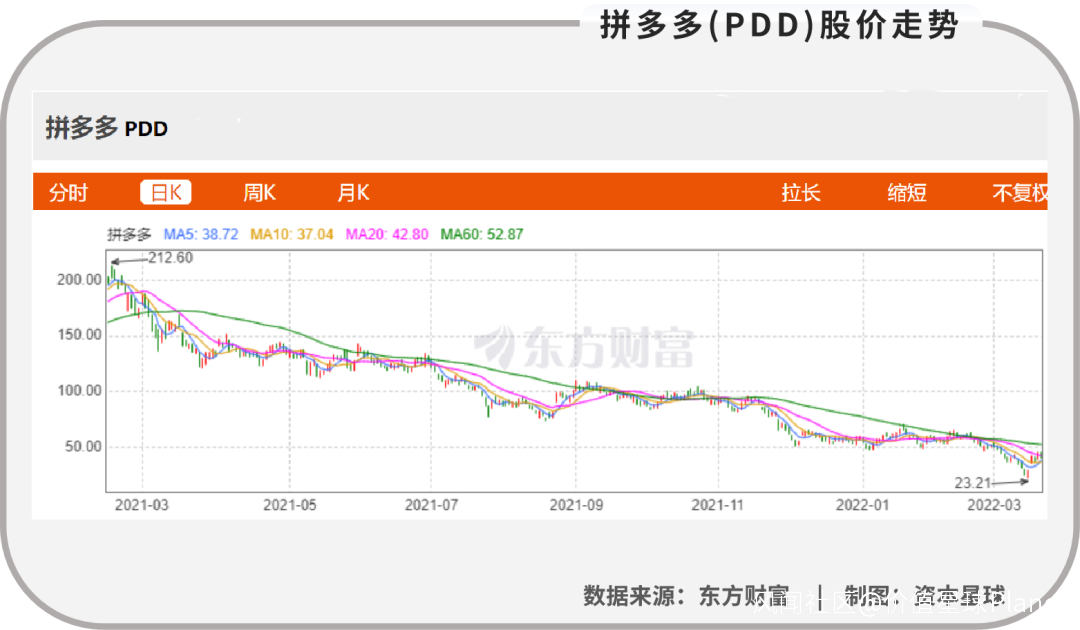
Task: Click the MA20 indicator label
Action: (387, 234)
